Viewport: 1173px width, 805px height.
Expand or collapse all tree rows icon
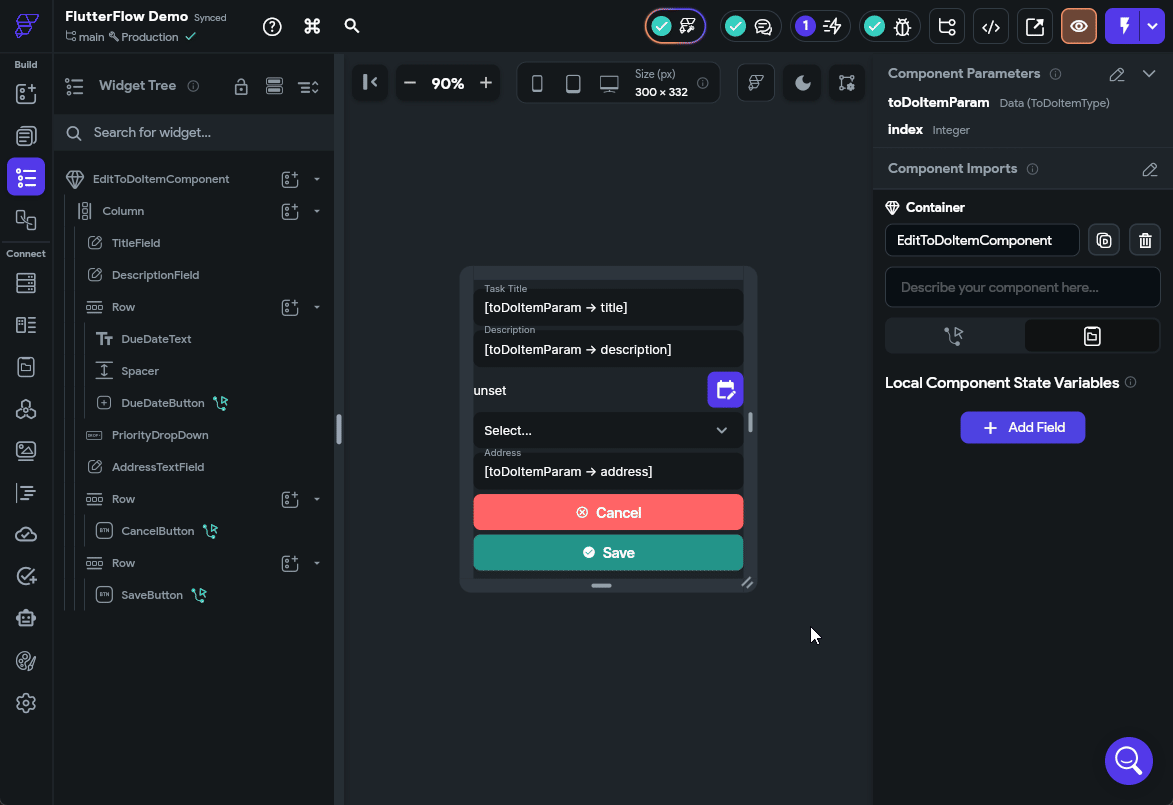[x=308, y=88]
